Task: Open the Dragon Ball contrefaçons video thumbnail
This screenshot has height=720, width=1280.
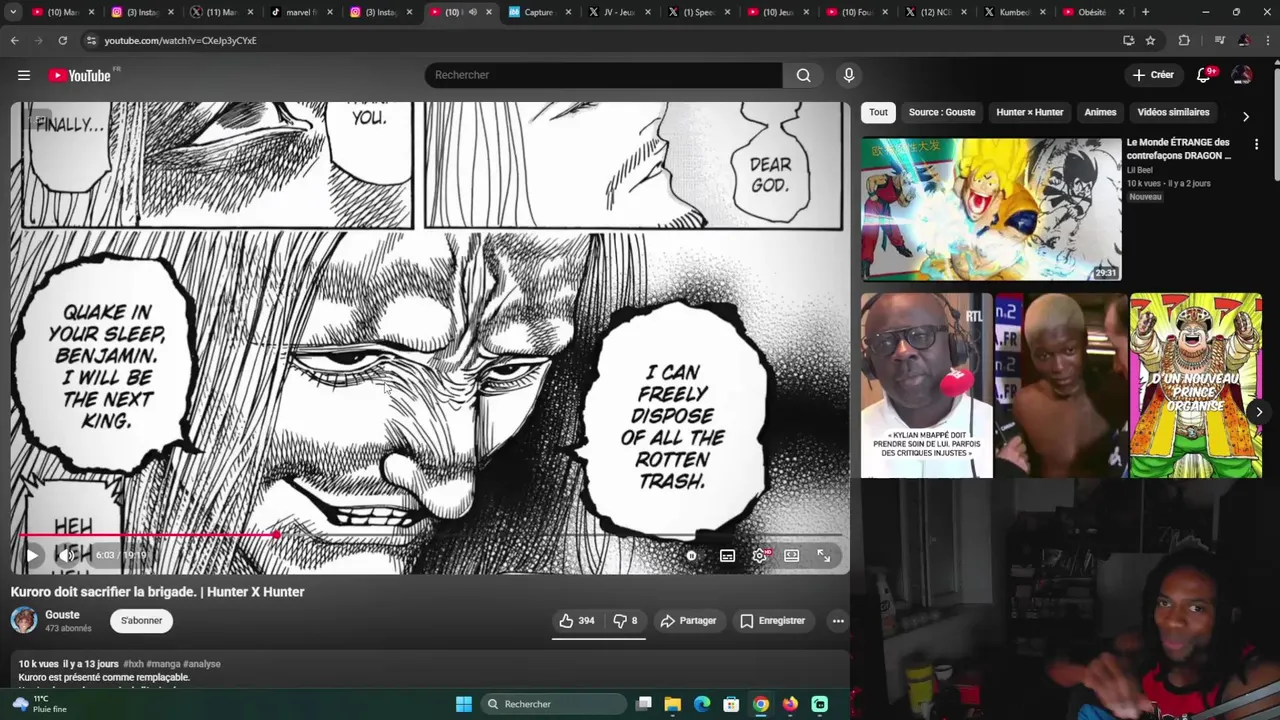Action: tap(991, 209)
